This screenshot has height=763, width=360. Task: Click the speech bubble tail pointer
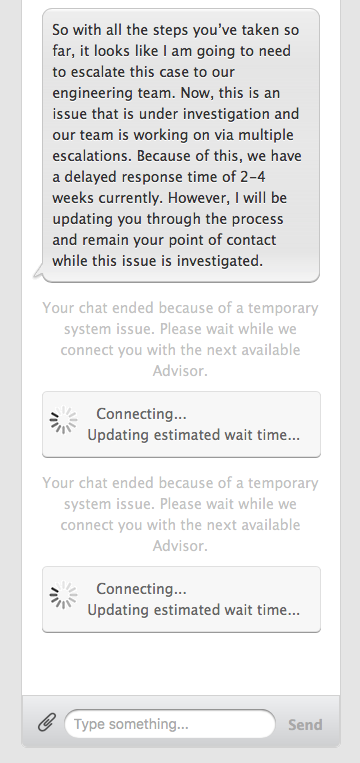pos(38,272)
